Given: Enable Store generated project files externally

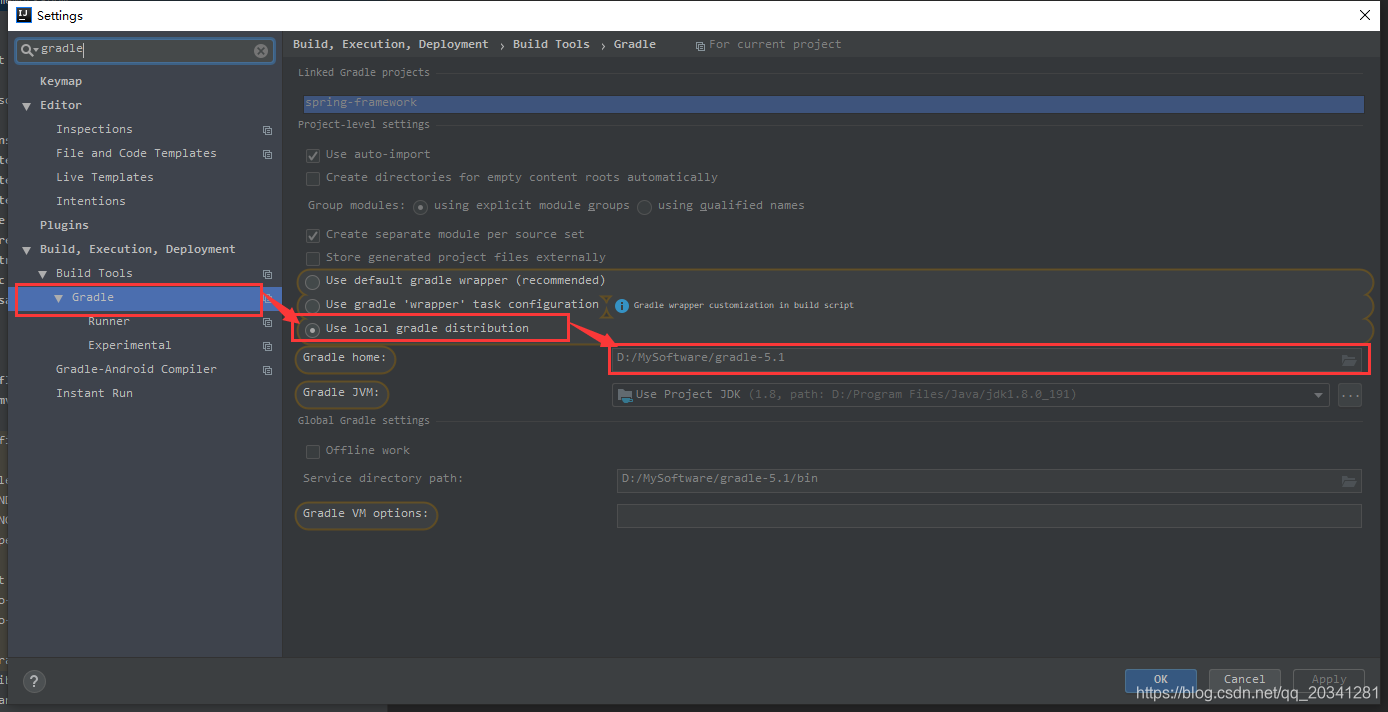Looking at the screenshot, I should pyautogui.click(x=313, y=258).
